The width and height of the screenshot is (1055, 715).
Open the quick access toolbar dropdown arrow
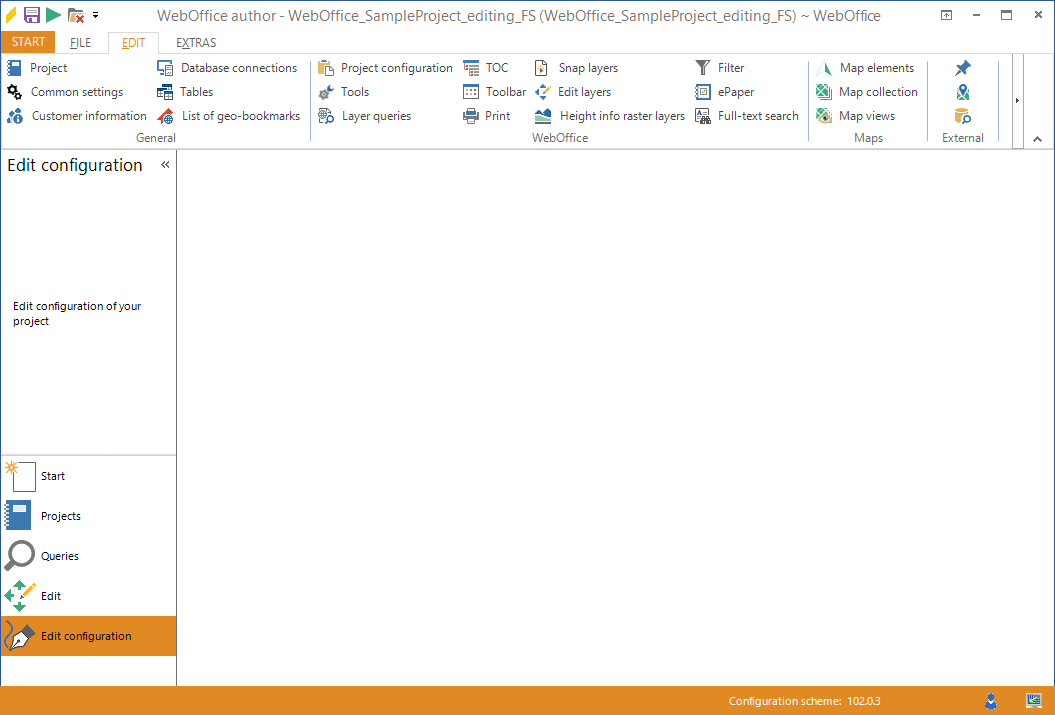click(x=96, y=14)
